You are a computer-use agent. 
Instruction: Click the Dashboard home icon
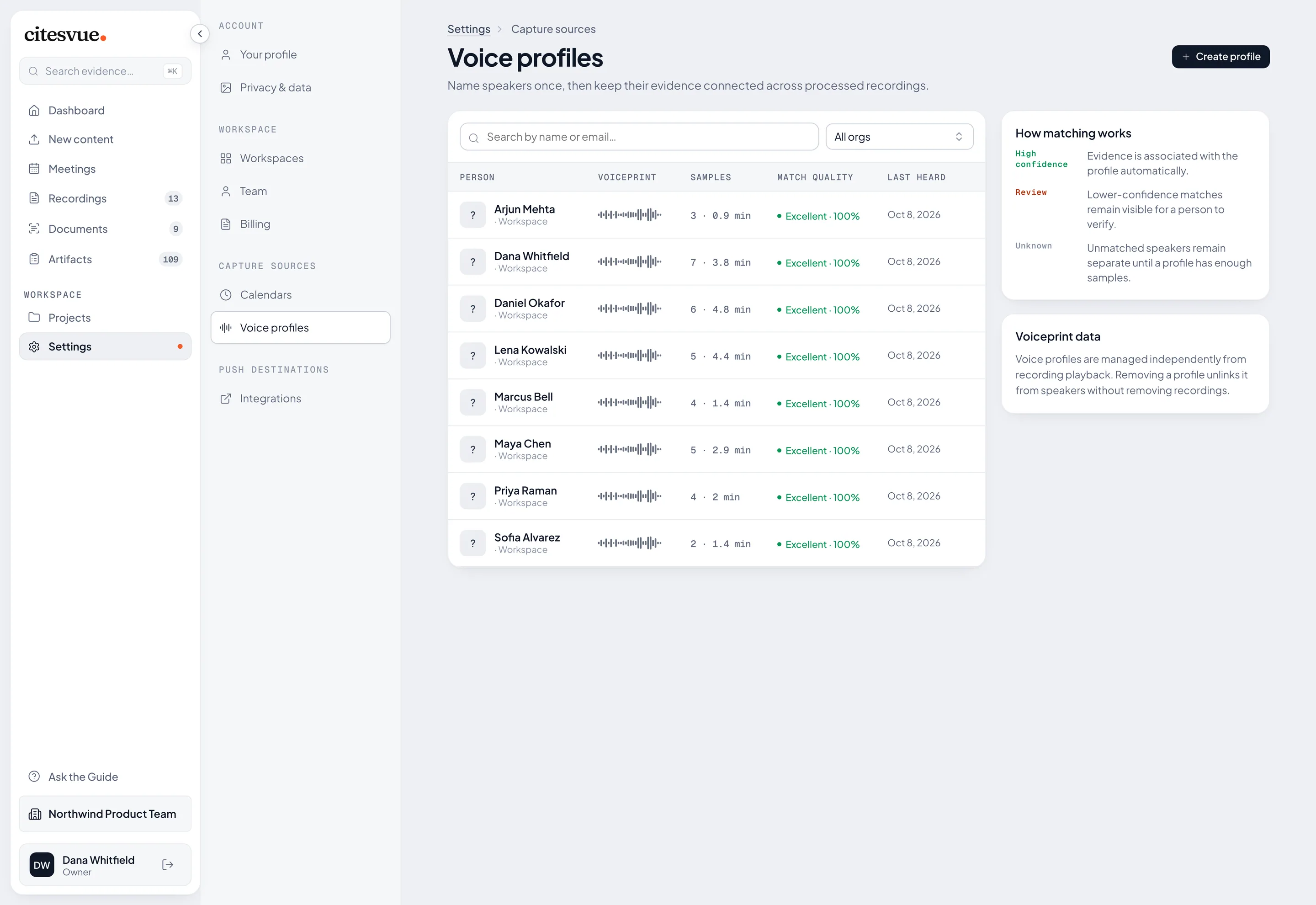34,111
